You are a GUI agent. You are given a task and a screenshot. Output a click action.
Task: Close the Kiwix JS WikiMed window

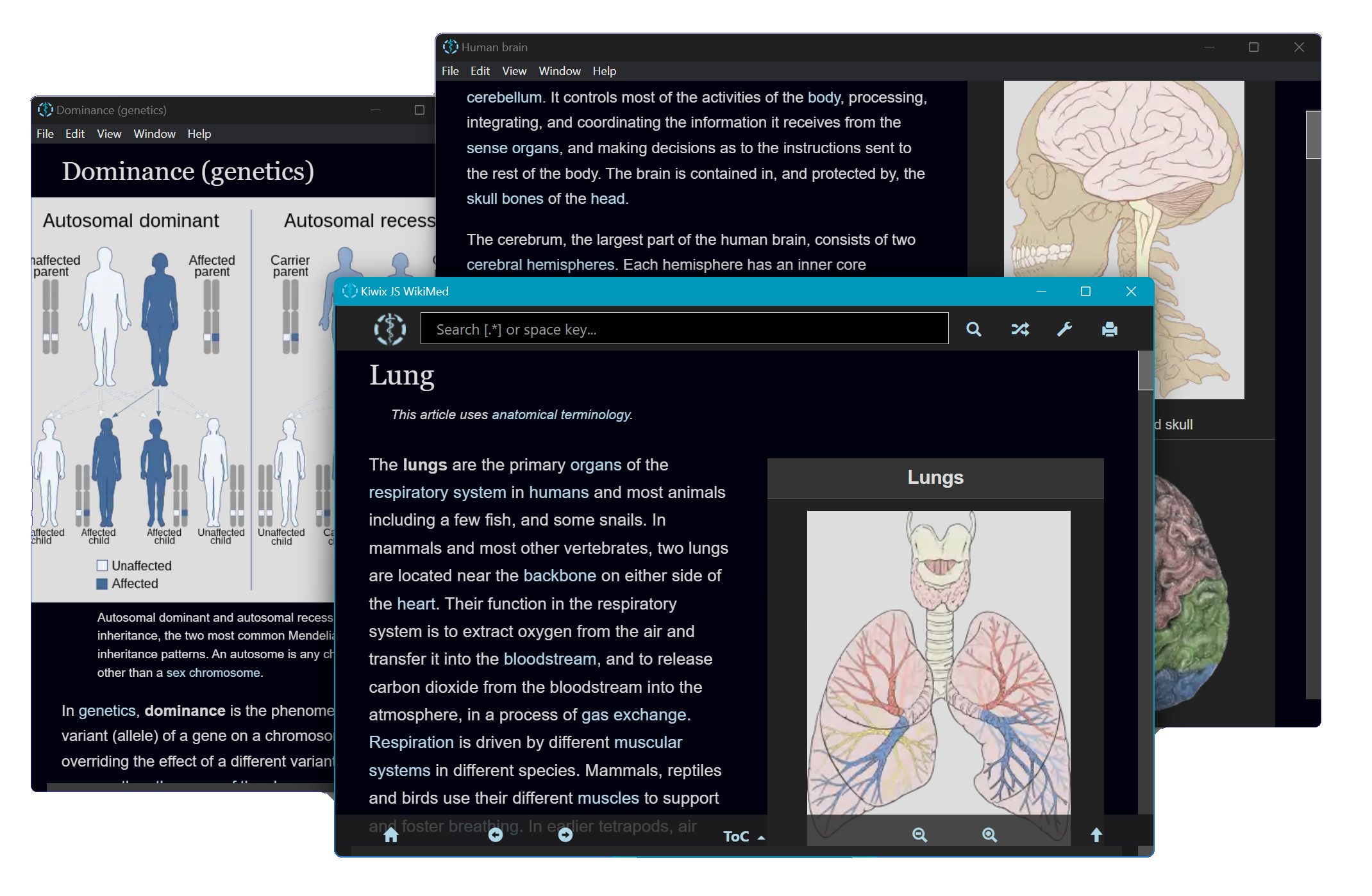[x=1131, y=292]
